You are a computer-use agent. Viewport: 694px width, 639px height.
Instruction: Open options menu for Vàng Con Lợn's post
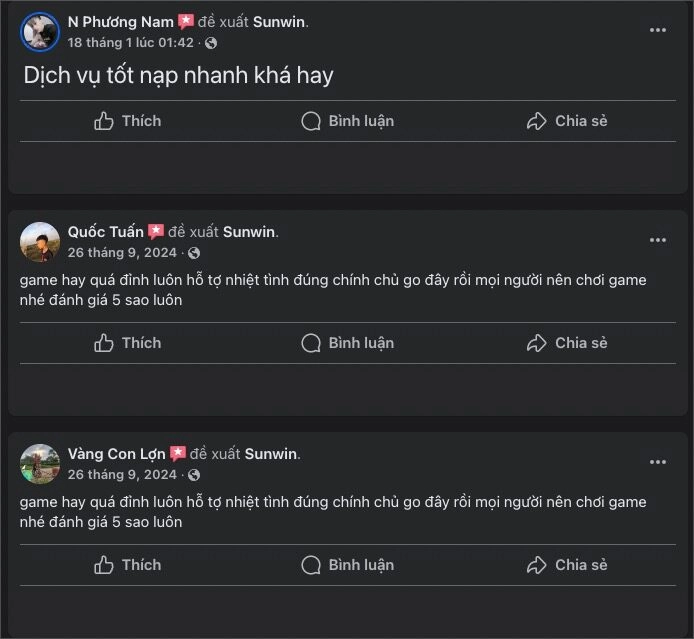[x=657, y=462]
